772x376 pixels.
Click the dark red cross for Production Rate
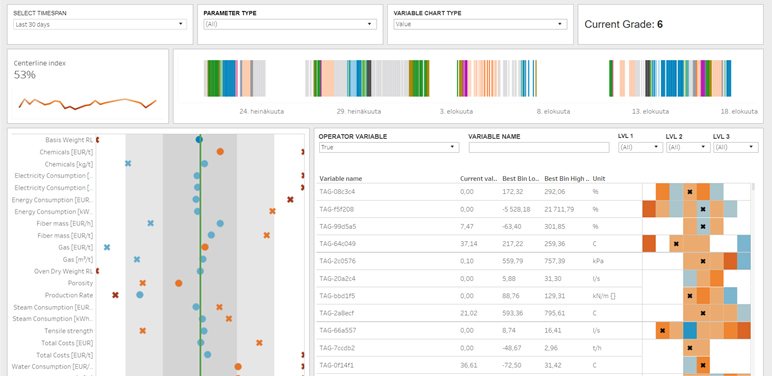click(x=115, y=295)
